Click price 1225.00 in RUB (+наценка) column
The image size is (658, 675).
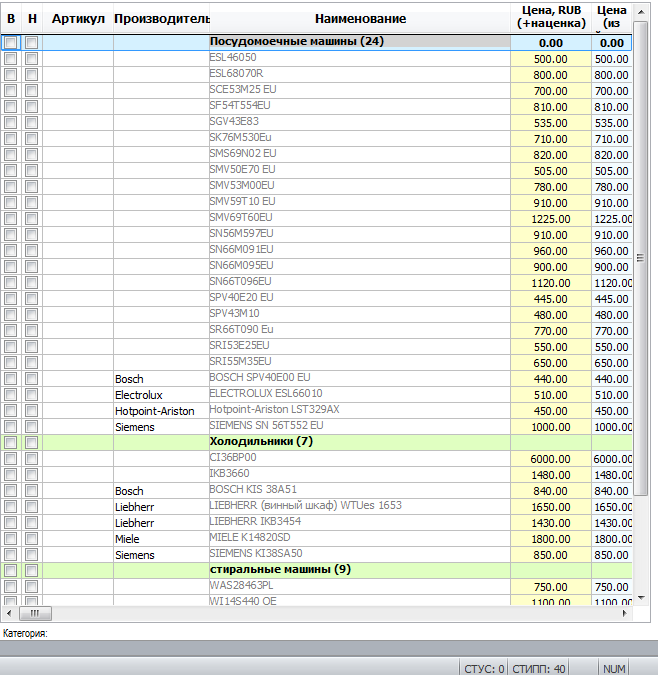coord(551,219)
